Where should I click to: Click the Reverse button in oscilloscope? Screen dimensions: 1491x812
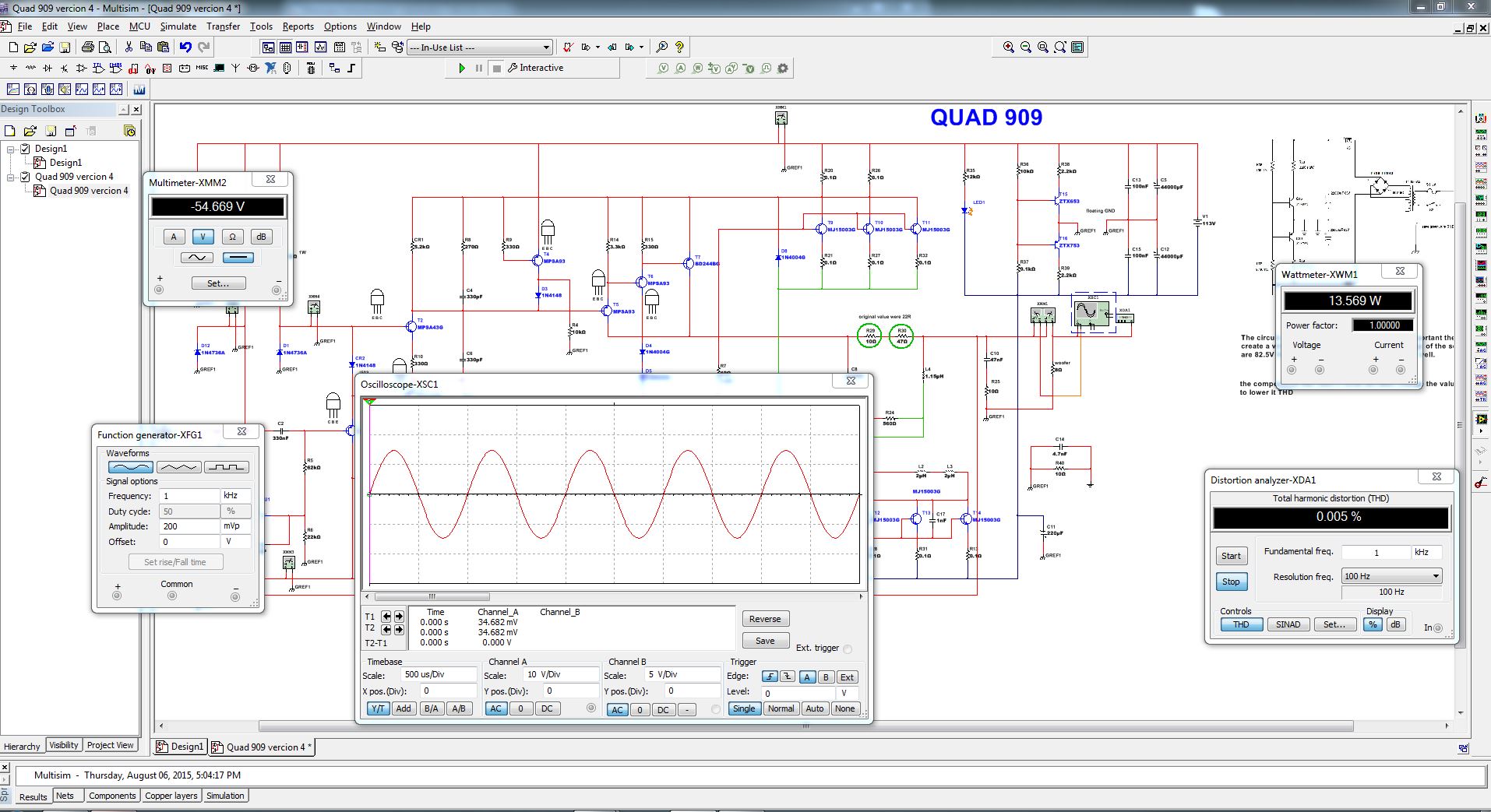(765, 619)
